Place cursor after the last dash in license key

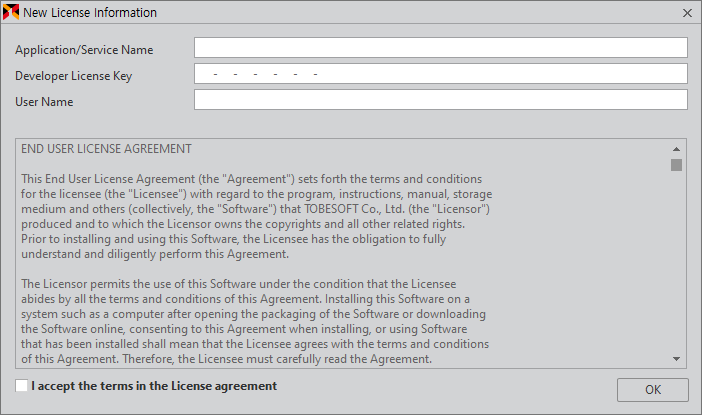321,74
